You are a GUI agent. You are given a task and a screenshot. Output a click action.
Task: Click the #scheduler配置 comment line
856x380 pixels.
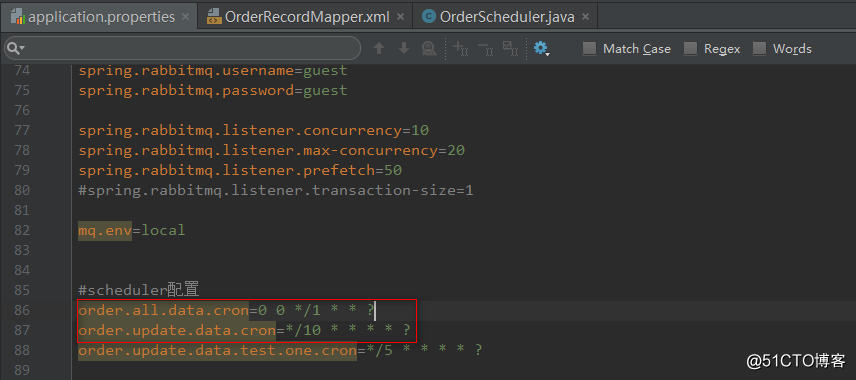(x=139, y=289)
